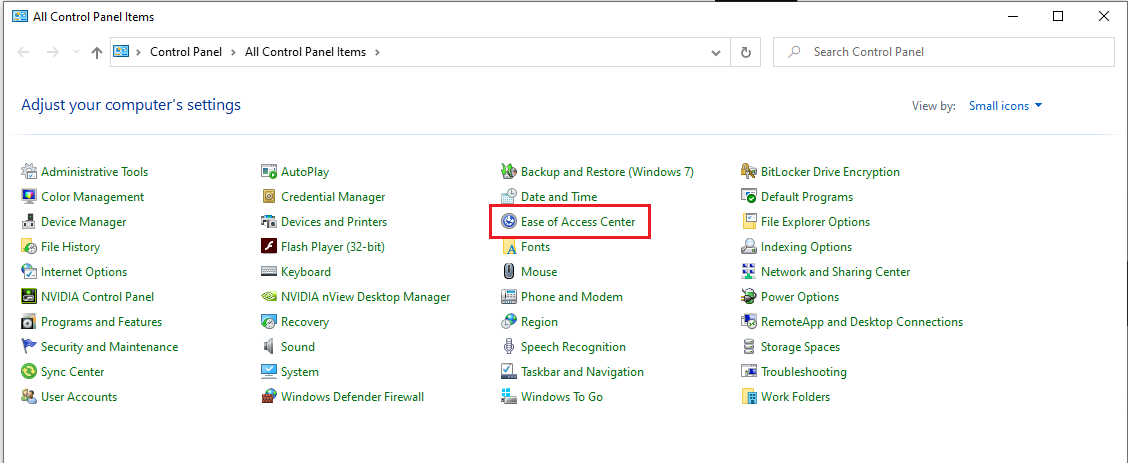Refresh the Control Panel view
1128x463 pixels.
pos(745,52)
